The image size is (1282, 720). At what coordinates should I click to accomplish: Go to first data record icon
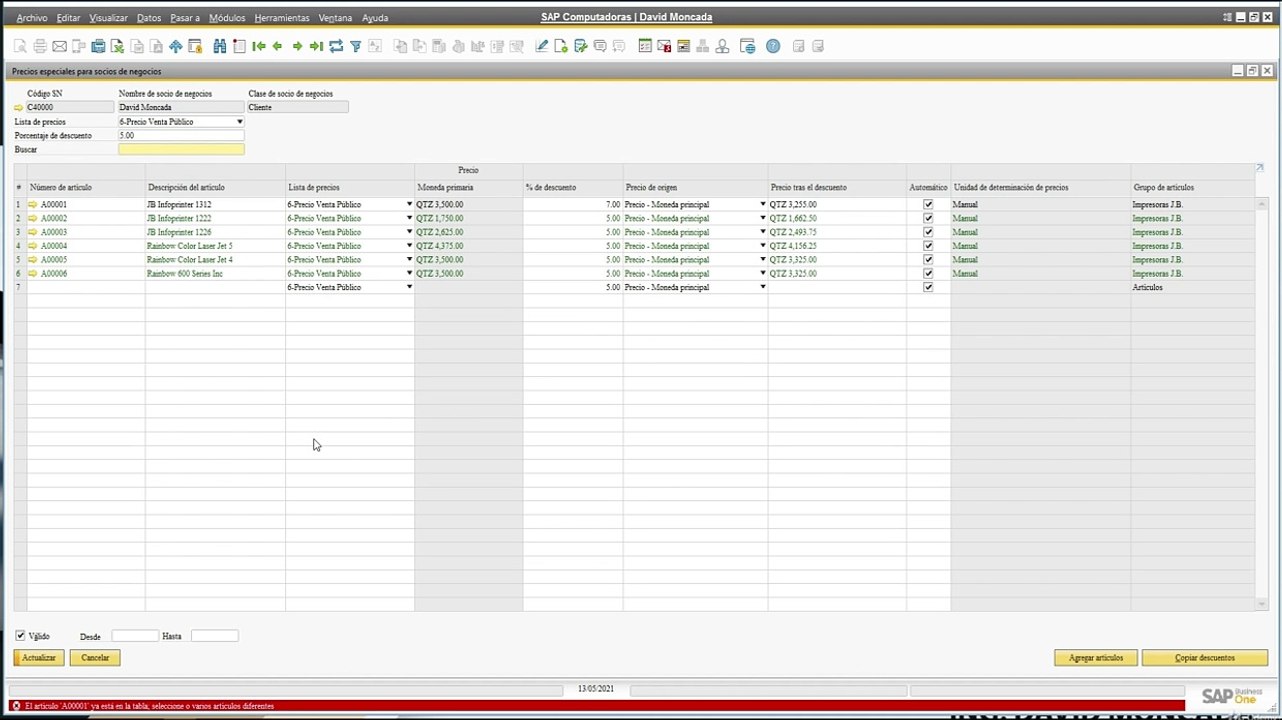(x=259, y=46)
